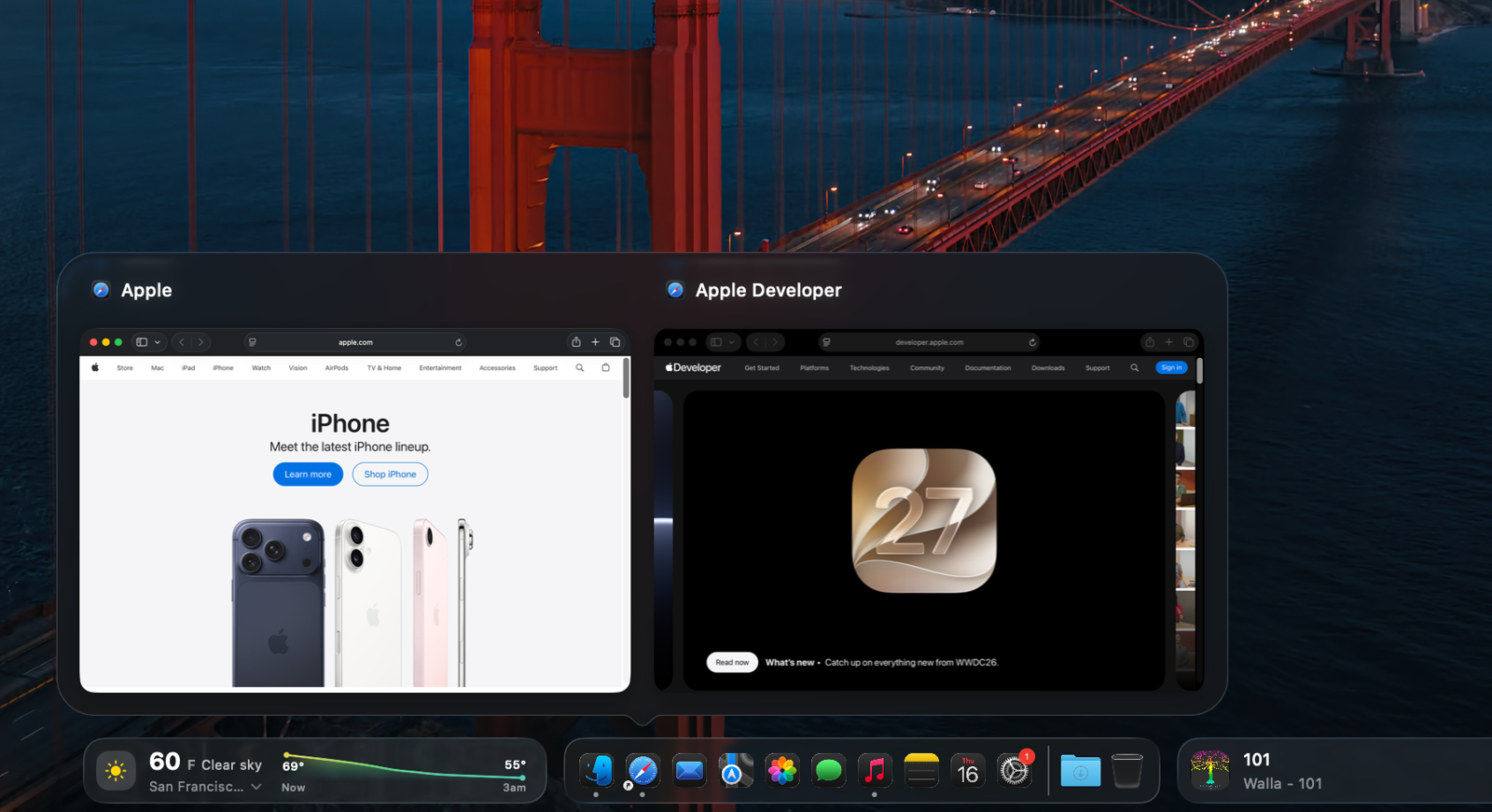Open Entertainment in the apple.com nav
The image size is (1492, 812).
click(x=440, y=367)
